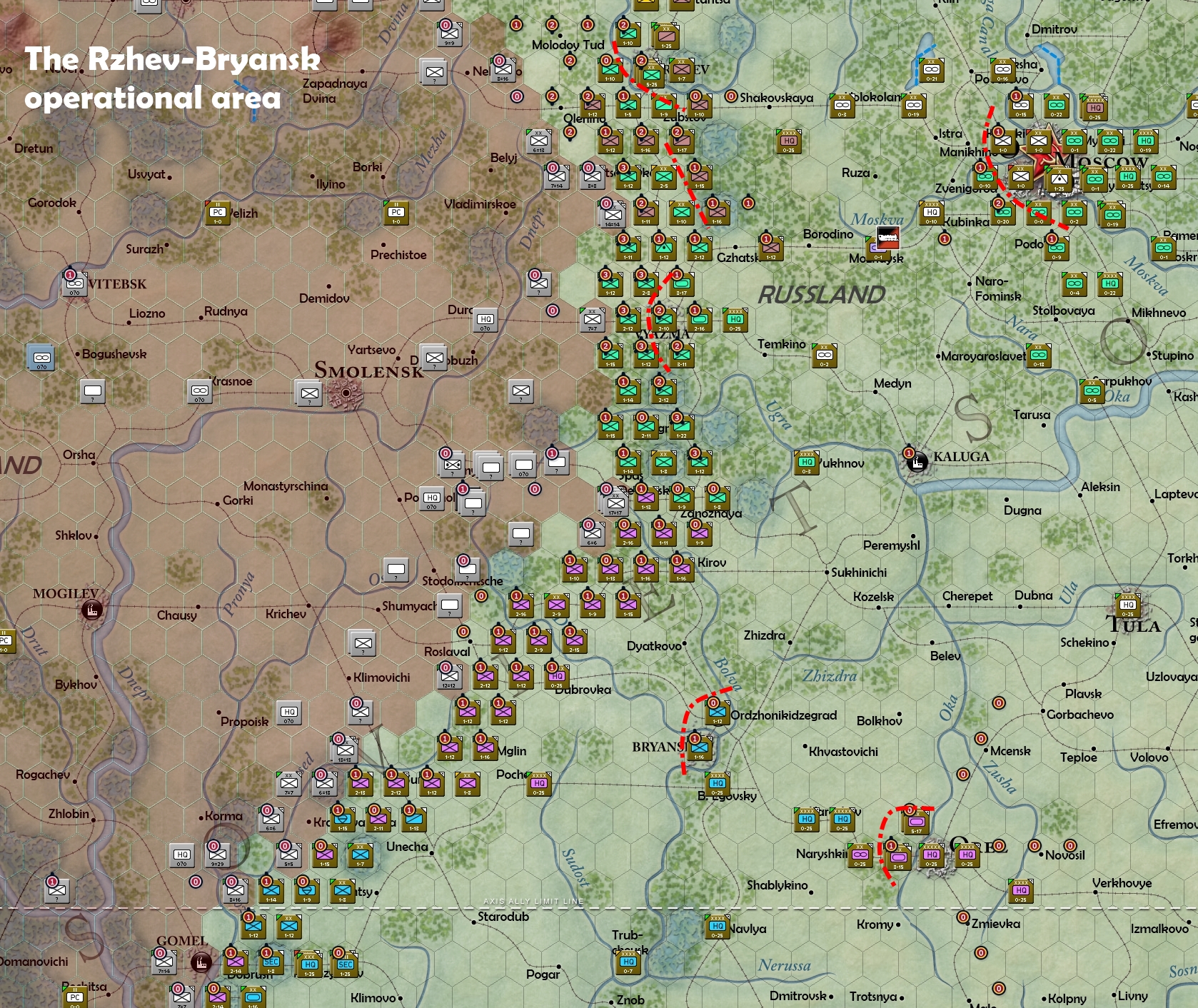The image size is (1198, 1008).
Task: Select the 'Shablykino' town label
Action: [x=777, y=885]
